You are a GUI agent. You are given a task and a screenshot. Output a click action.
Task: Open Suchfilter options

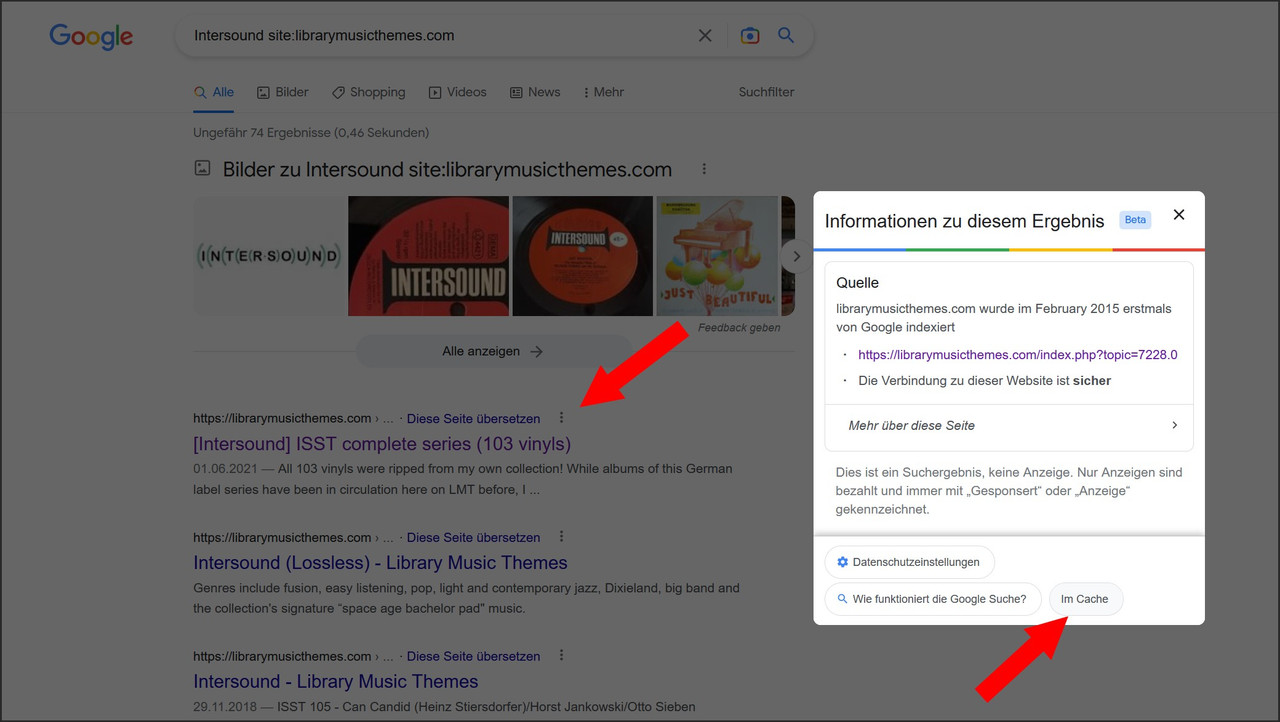coord(766,92)
